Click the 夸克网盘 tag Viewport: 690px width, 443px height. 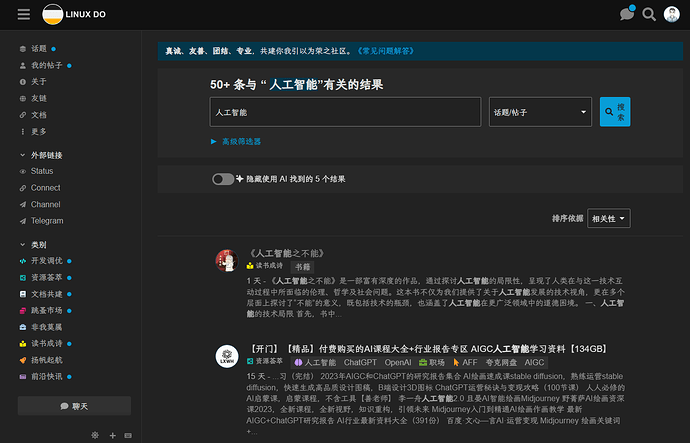coord(501,362)
